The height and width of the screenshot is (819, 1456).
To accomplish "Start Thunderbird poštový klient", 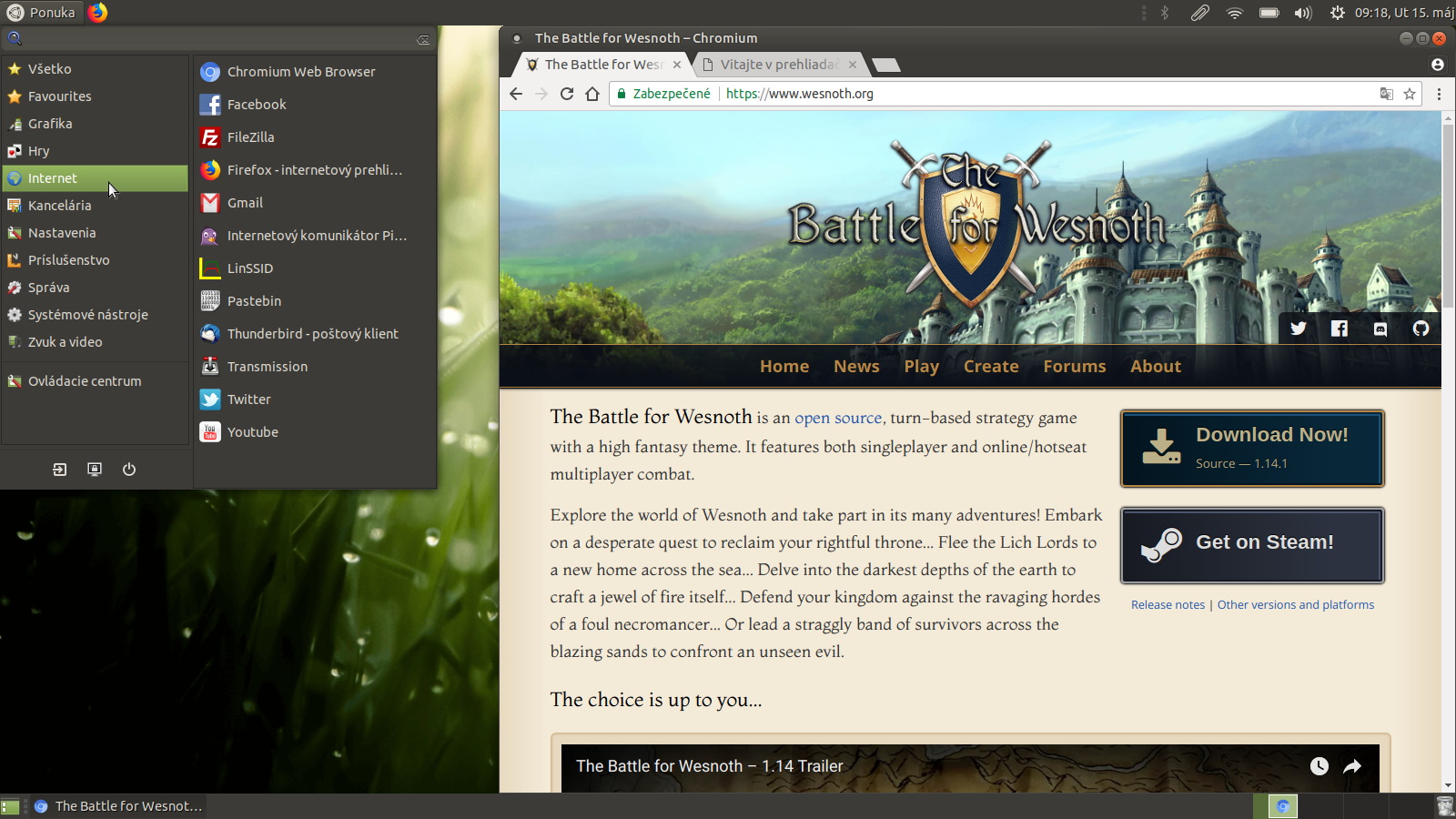I will pos(314,334).
